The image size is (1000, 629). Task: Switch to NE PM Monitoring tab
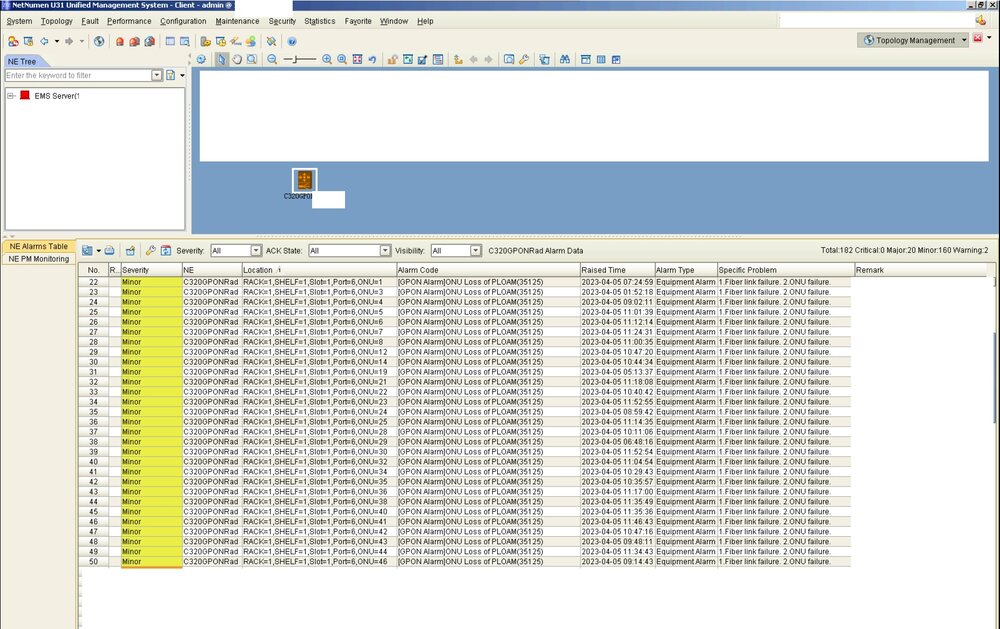click(39, 259)
